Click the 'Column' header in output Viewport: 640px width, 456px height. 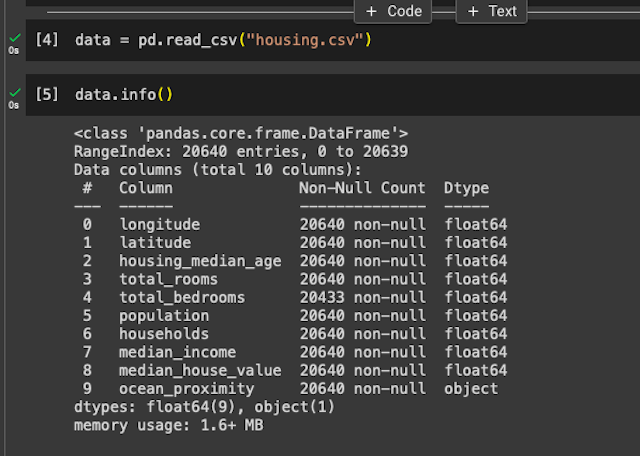(146, 188)
